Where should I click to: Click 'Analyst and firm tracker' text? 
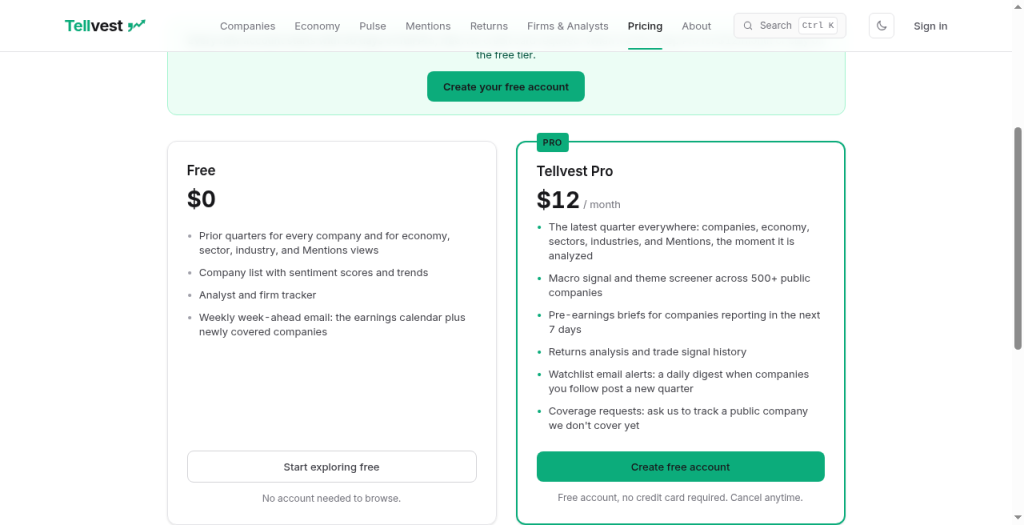pyautogui.click(x=257, y=295)
